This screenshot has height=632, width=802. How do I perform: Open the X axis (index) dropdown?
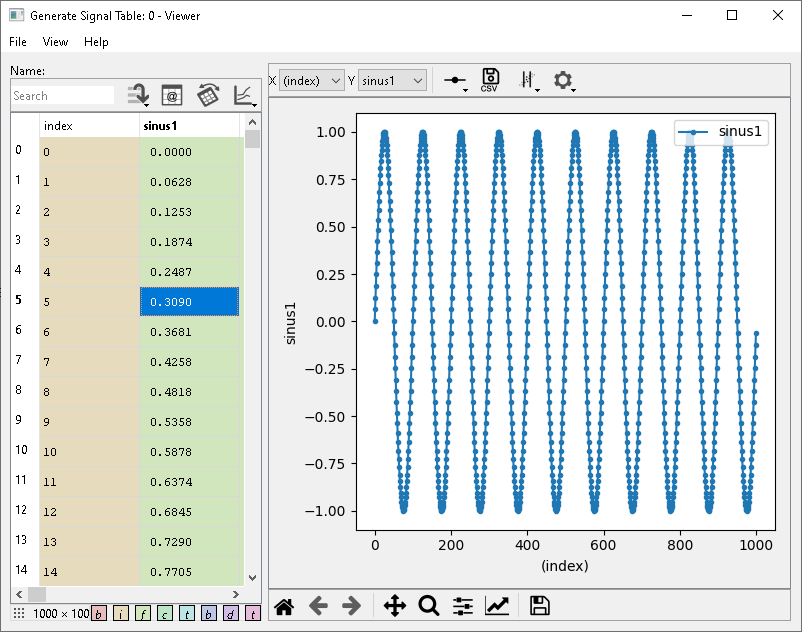(x=312, y=80)
